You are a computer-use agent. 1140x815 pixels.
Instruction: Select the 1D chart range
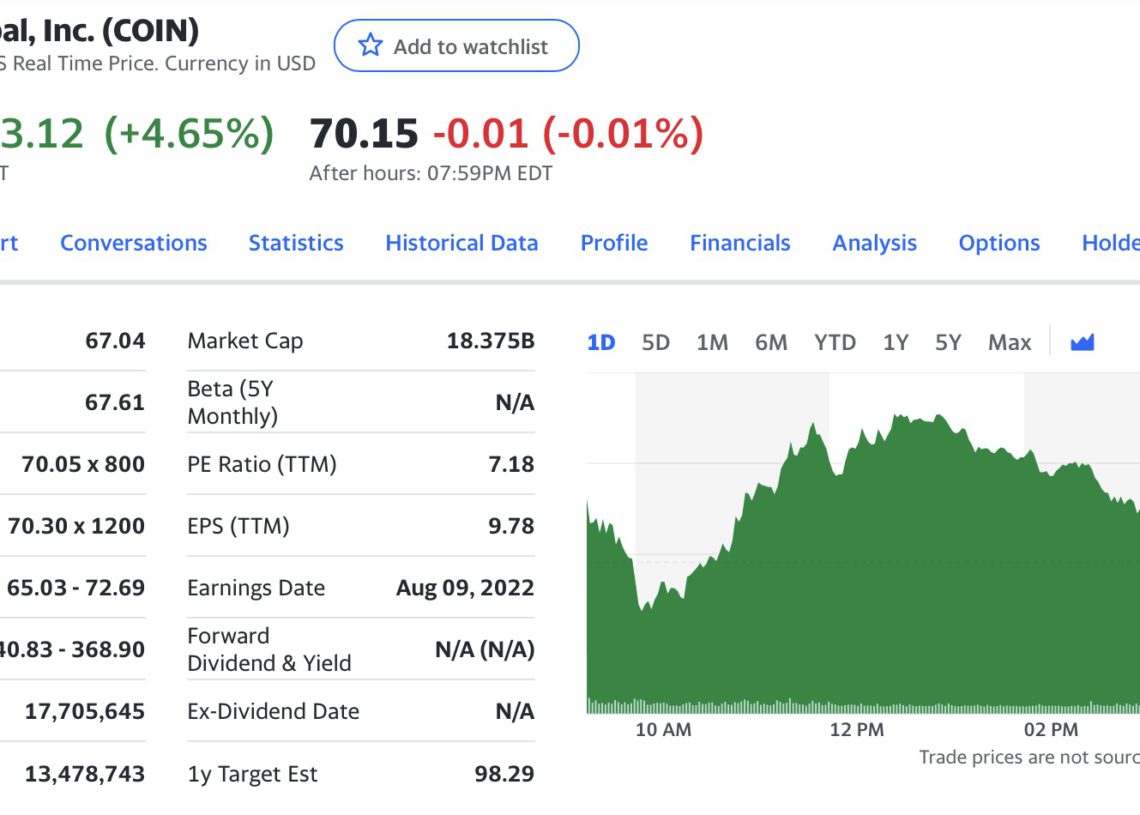[x=600, y=343]
